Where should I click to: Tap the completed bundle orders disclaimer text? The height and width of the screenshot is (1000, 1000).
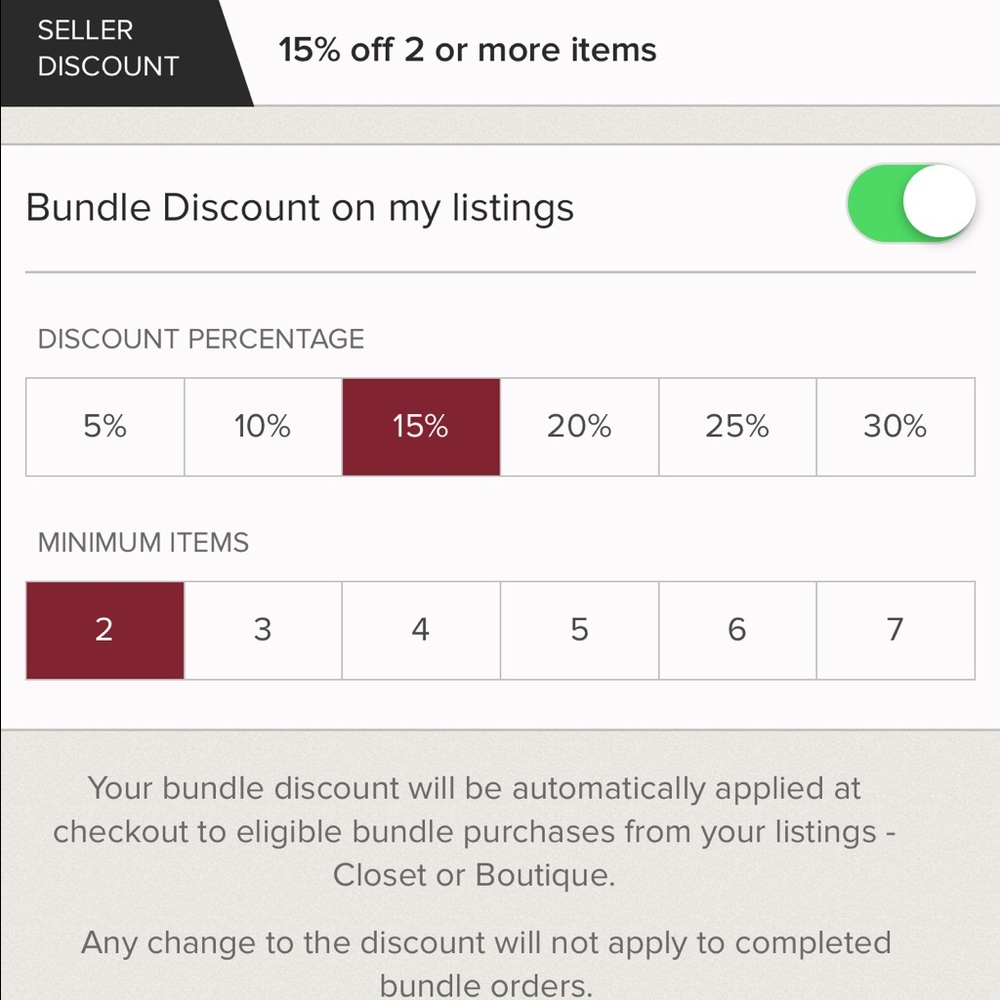point(486,964)
